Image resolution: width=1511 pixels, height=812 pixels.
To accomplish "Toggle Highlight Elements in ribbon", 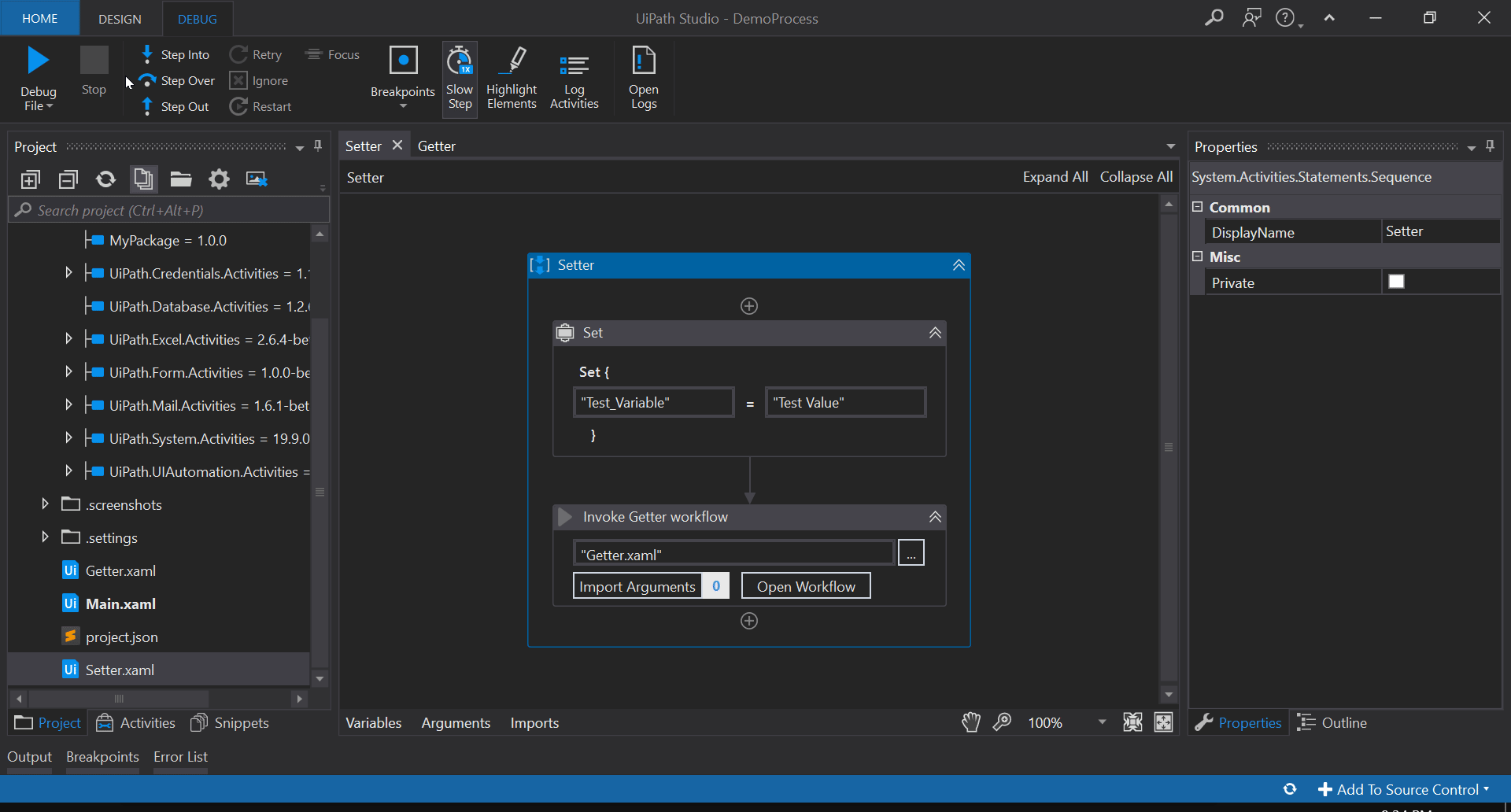I will coord(512,79).
